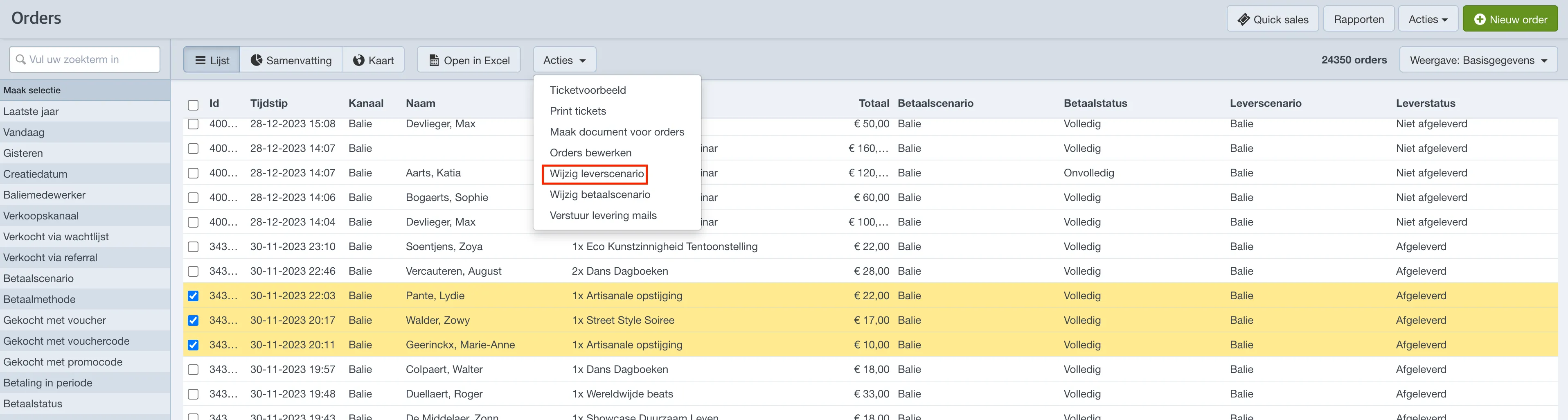Viewport: 1568px width, 420px height.
Task: Click the plus icon on Nieuw order
Action: point(1480,20)
